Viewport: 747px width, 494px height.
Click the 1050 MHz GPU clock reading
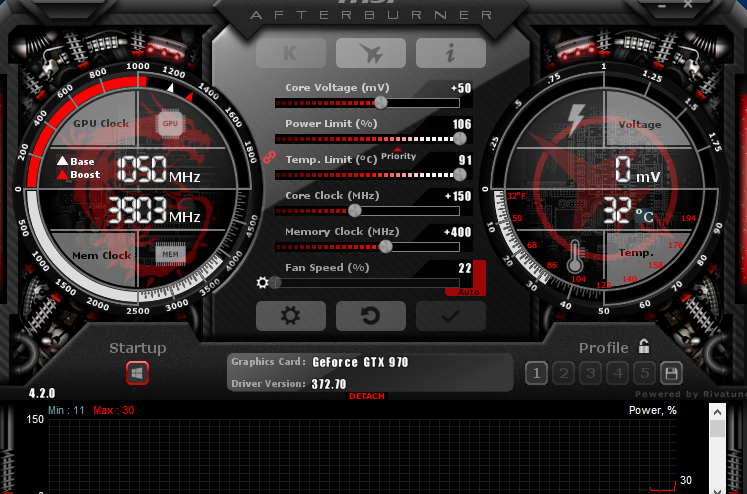(159, 169)
